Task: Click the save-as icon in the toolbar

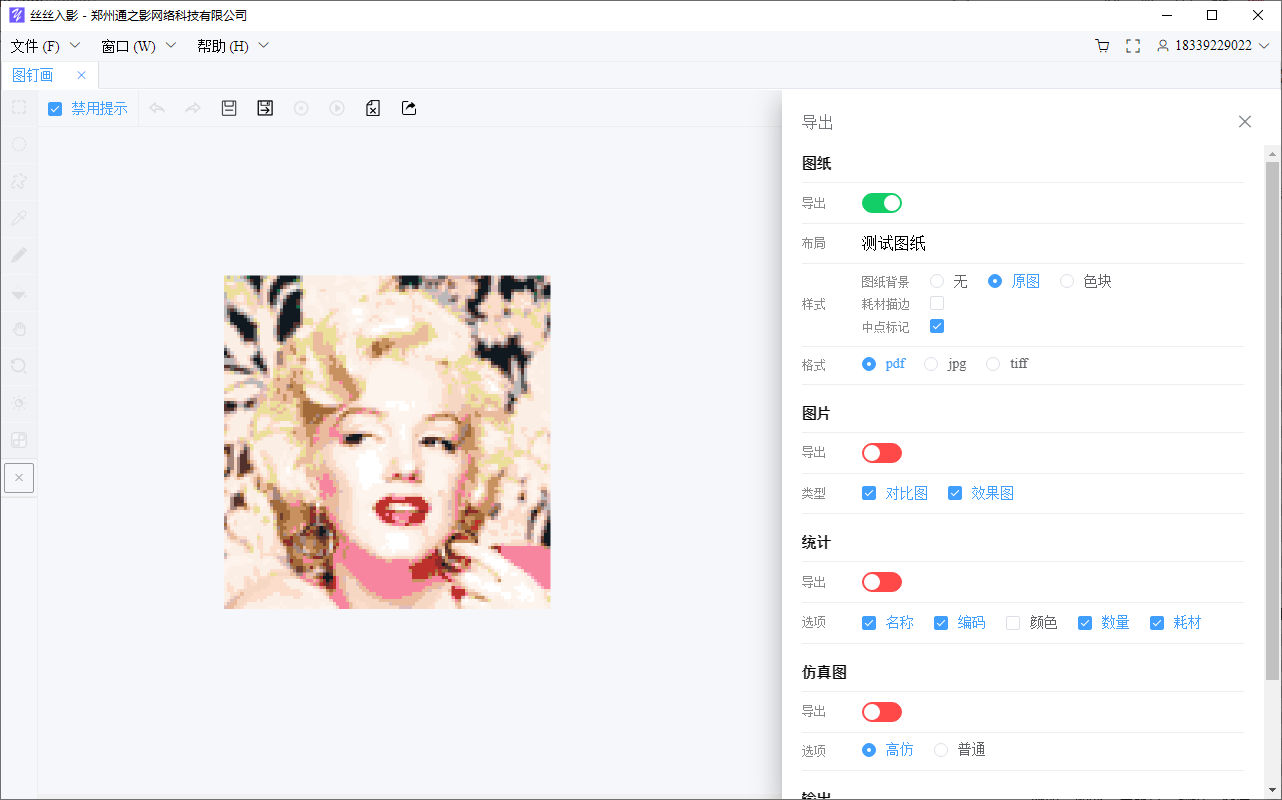Action: click(265, 108)
